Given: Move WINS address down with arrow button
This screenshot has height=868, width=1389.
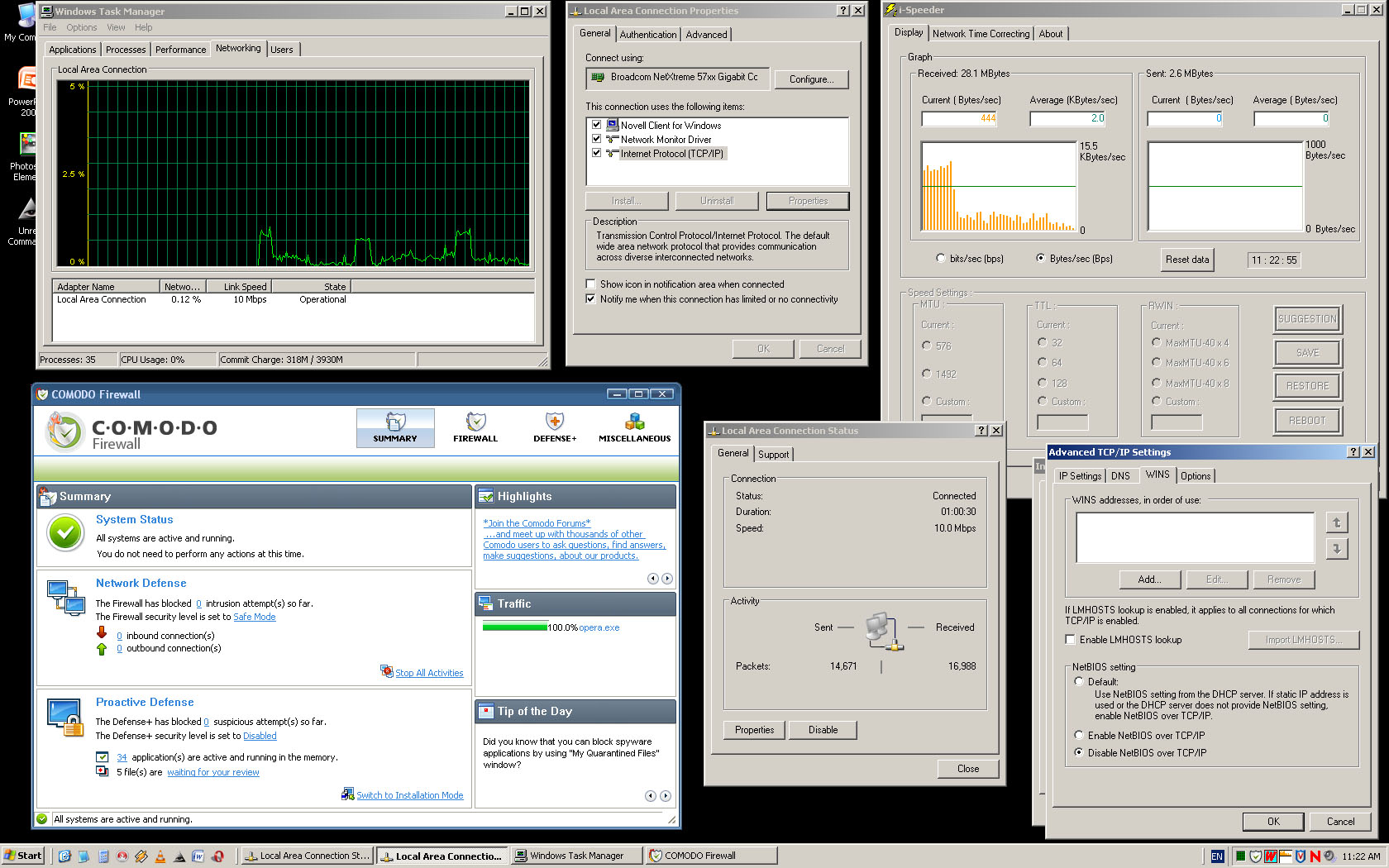Looking at the screenshot, I should [x=1336, y=548].
